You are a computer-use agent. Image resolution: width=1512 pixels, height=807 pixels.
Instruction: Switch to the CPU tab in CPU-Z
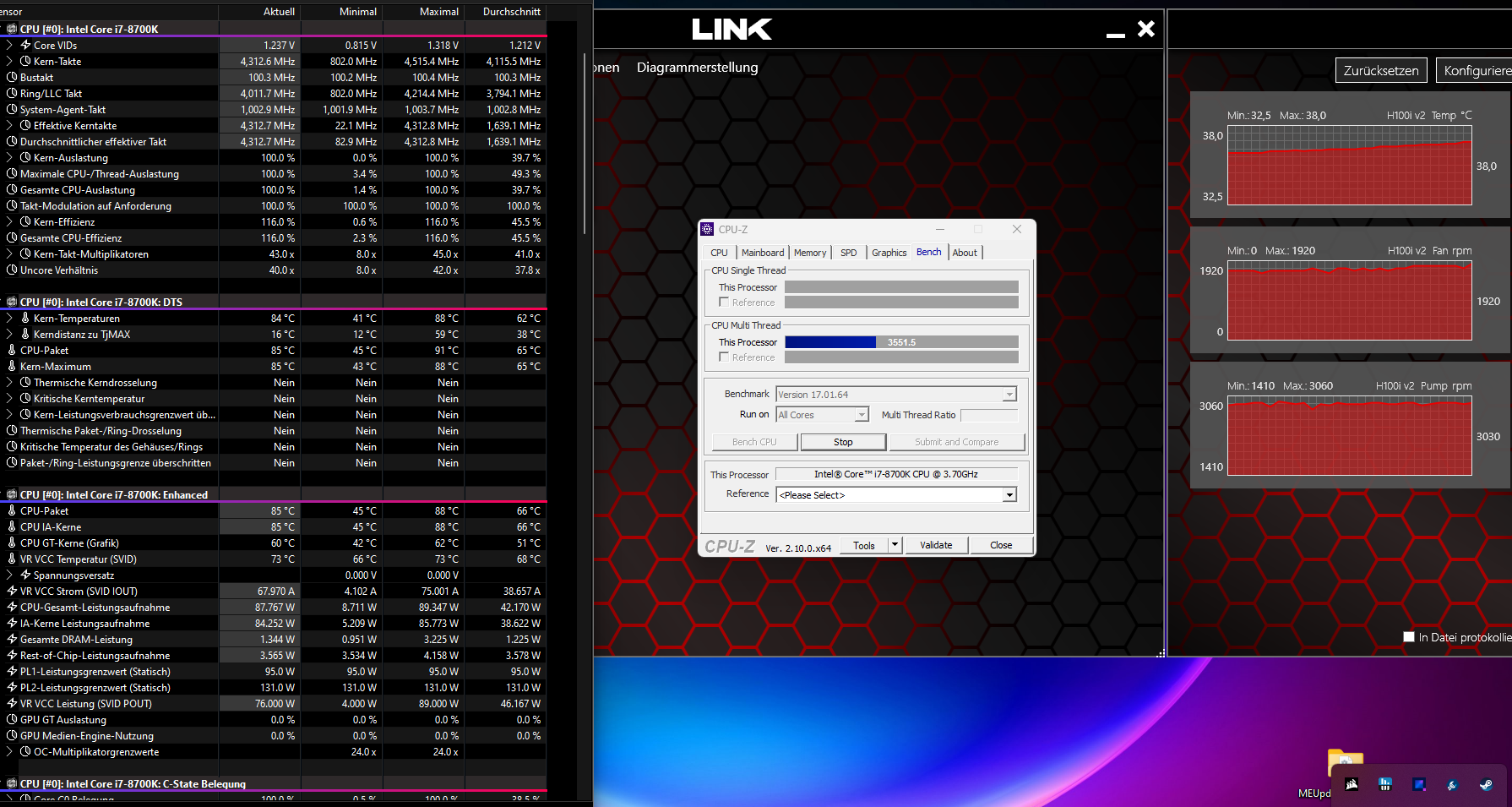click(x=719, y=253)
